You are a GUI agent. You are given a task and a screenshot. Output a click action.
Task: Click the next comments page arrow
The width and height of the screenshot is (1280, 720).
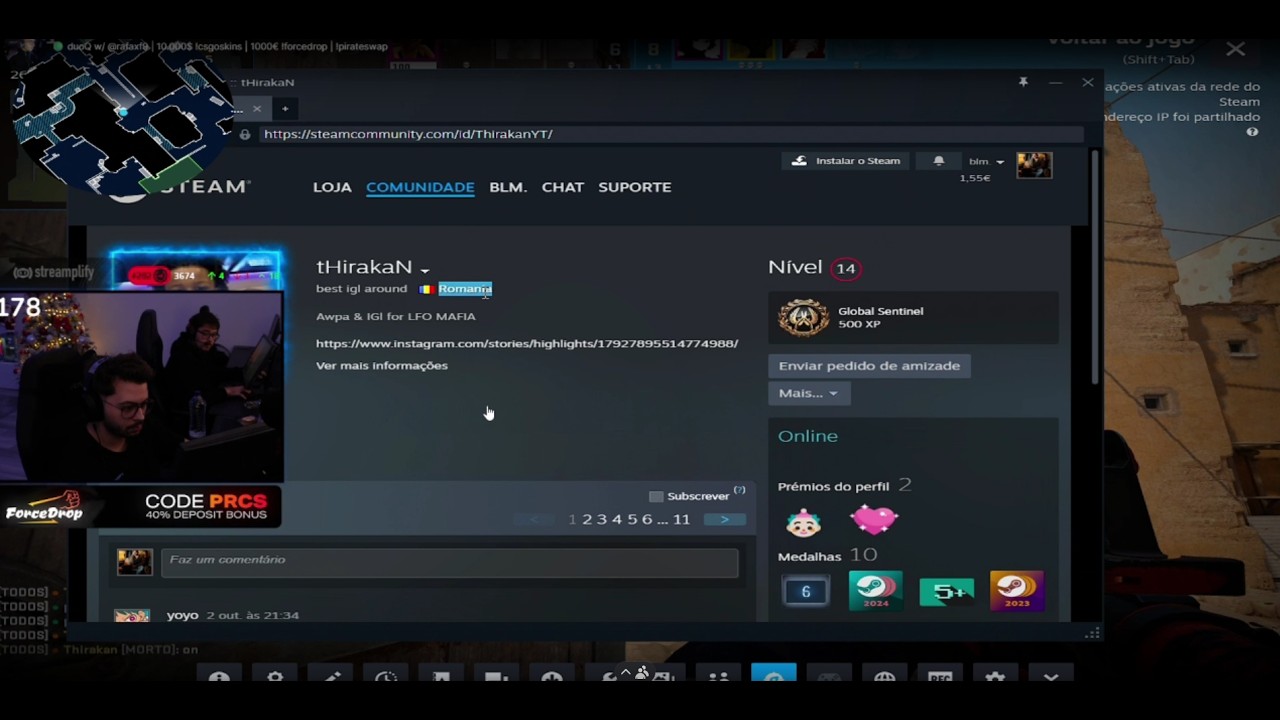pyautogui.click(x=724, y=520)
